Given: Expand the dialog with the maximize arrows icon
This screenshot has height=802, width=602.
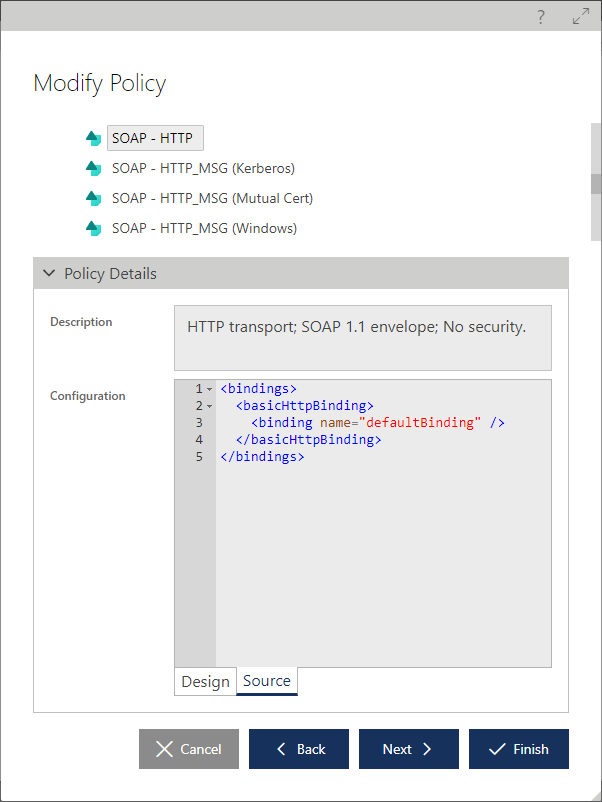Looking at the screenshot, I should 581,16.
